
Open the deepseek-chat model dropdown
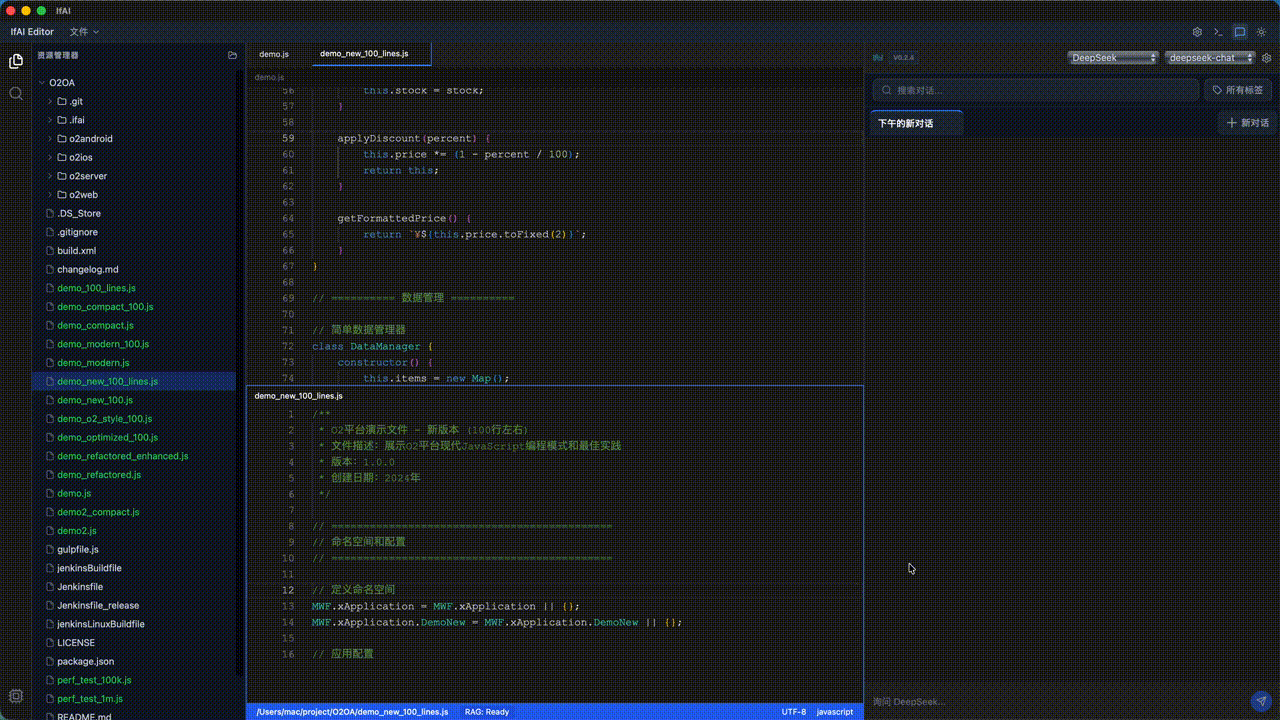click(x=1208, y=57)
